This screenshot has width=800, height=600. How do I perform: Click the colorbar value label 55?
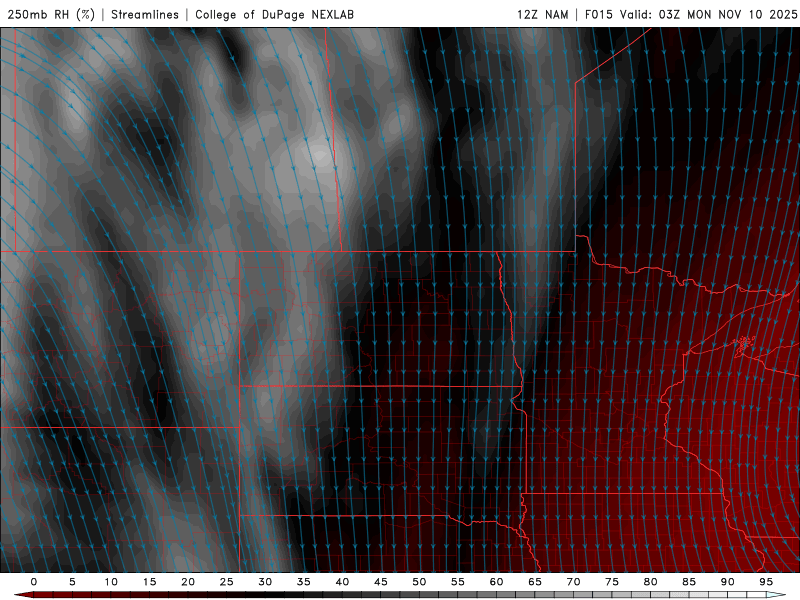458,582
